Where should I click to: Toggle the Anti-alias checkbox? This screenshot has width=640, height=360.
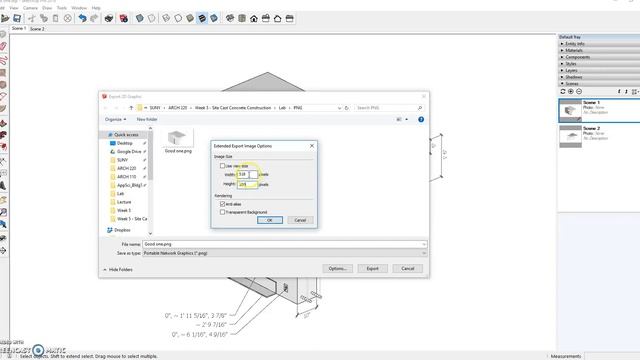pyautogui.click(x=222, y=204)
